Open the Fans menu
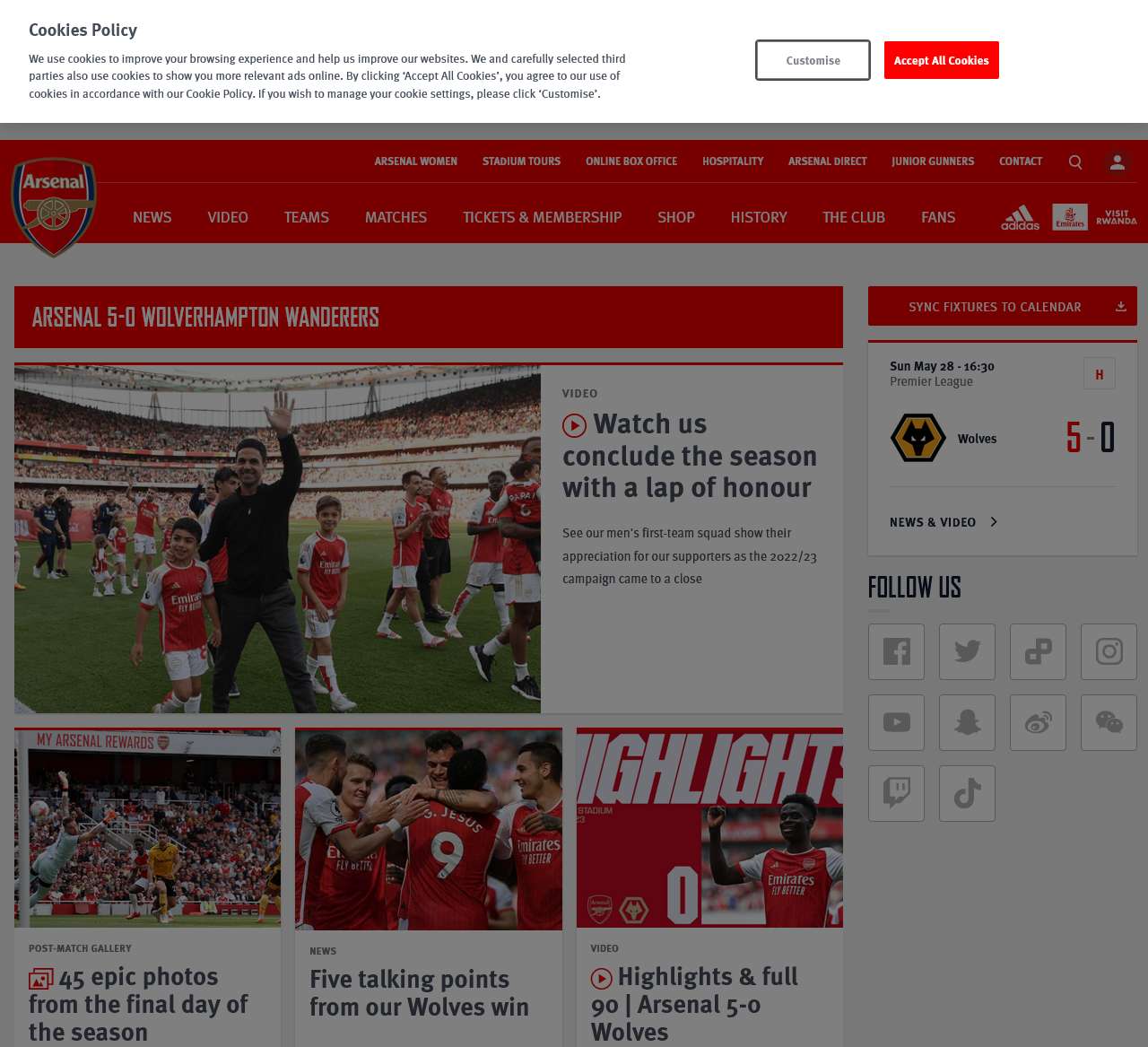1148x1047 pixels. (938, 217)
